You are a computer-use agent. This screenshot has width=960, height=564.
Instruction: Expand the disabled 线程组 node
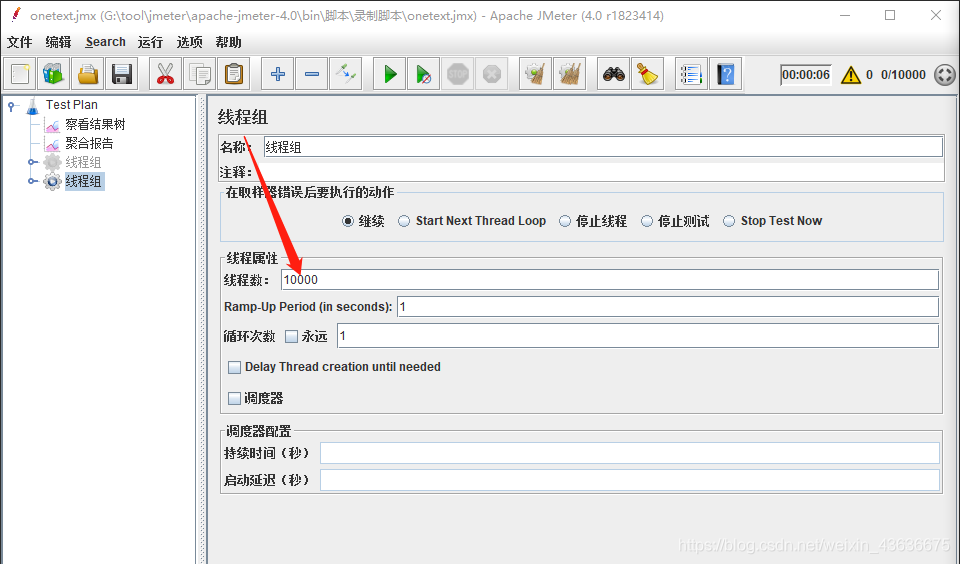tap(31, 162)
